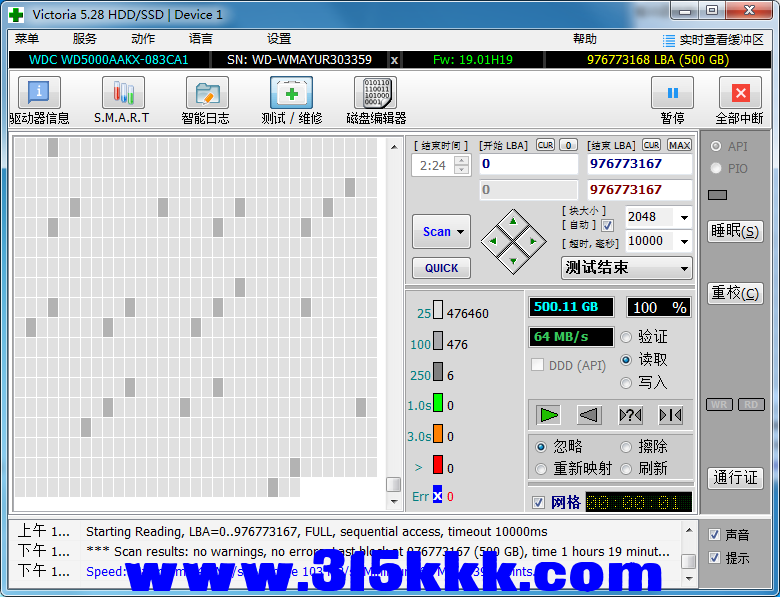The image size is (780, 597).
Task: Click the MAX button for 结束 LBA
Action: point(679,145)
